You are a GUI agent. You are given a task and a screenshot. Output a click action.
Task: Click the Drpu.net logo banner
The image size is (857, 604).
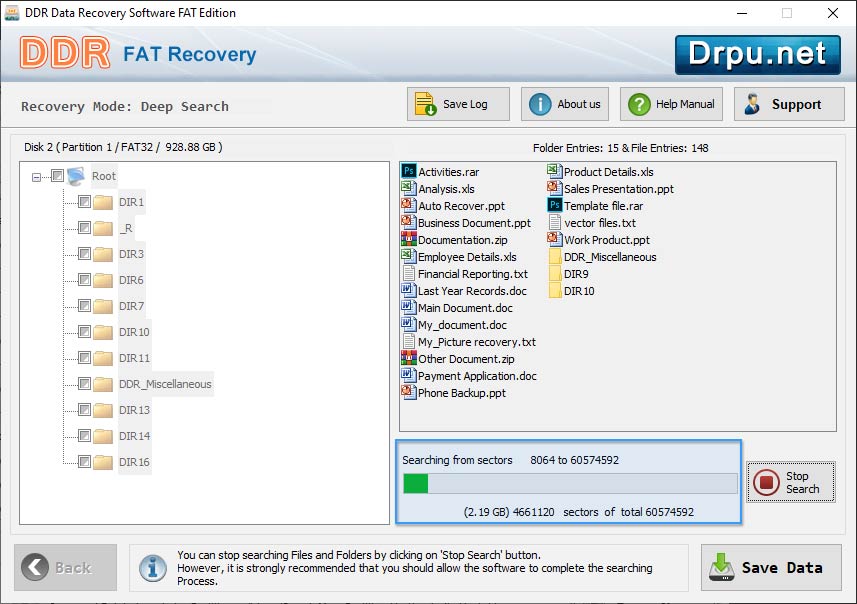758,55
